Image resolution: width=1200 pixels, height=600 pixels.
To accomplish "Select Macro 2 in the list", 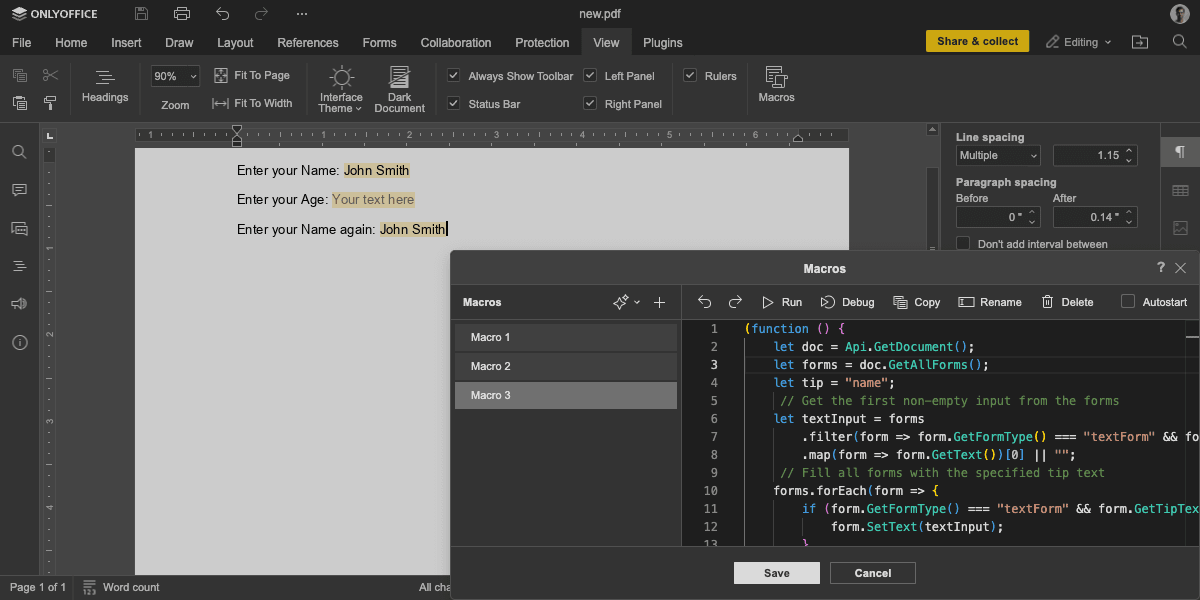I will (x=566, y=366).
